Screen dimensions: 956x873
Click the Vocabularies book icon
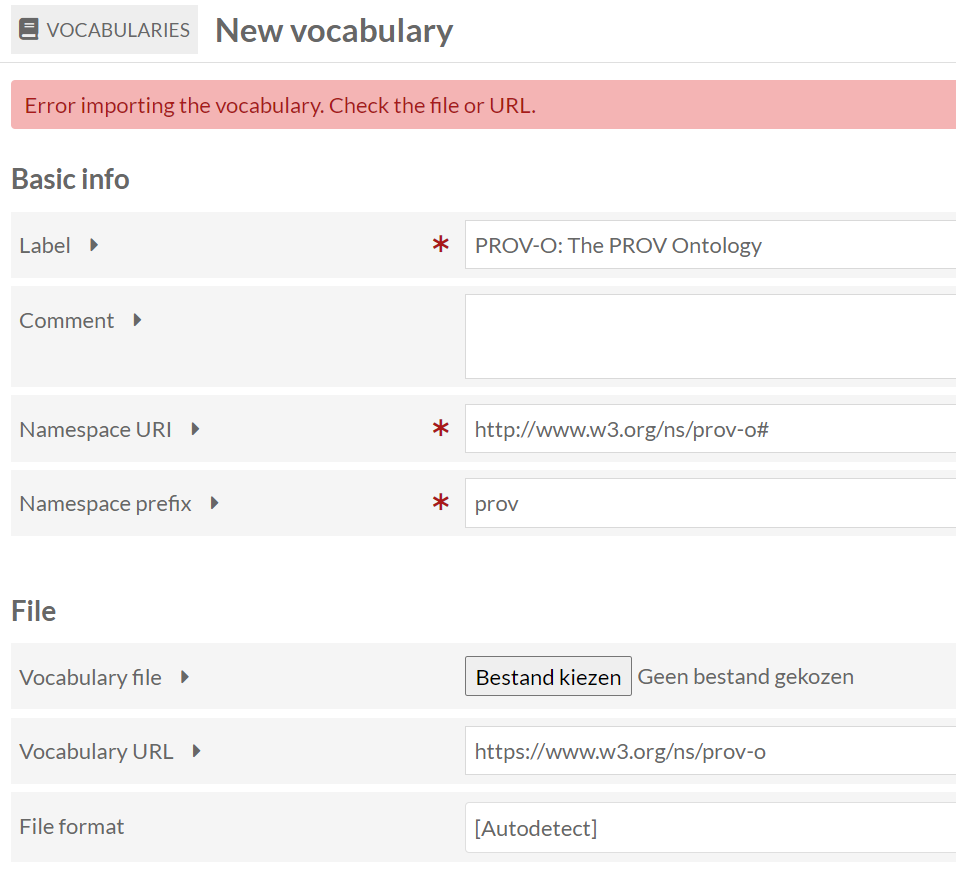click(29, 29)
